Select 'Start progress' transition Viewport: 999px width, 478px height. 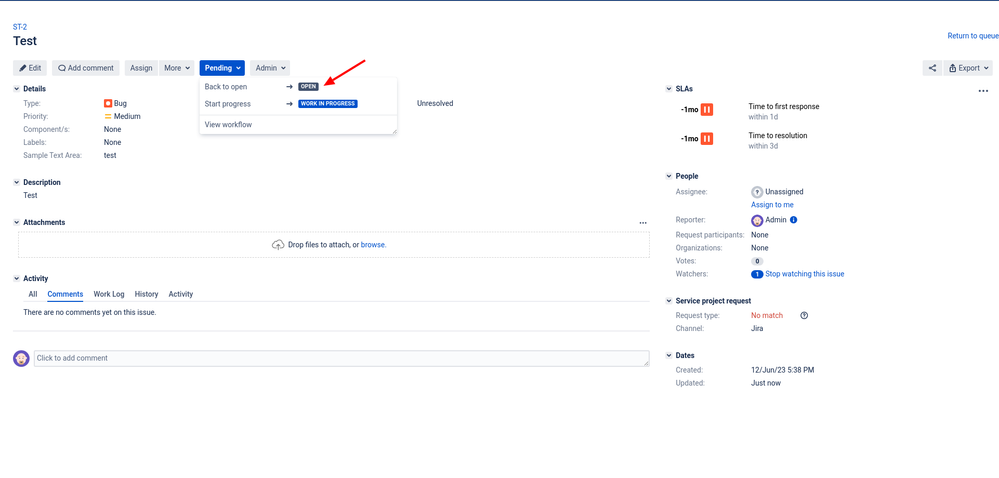coord(298,104)
